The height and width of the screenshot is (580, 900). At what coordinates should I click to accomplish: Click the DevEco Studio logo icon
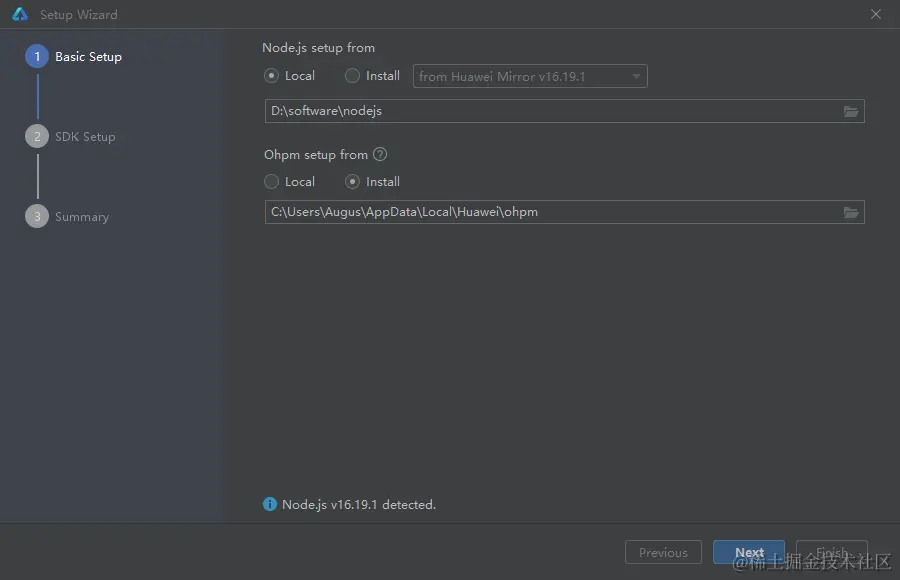pos(20,14)
